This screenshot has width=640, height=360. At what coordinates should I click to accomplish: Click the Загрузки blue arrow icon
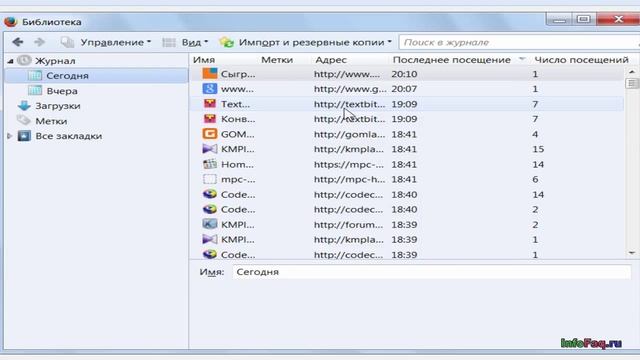24,106
